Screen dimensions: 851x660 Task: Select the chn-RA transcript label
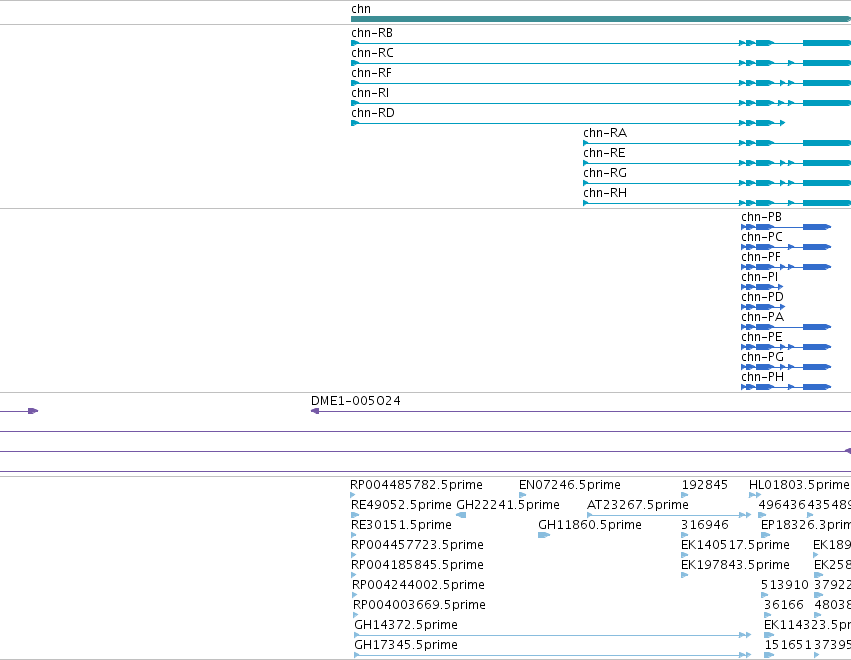pyautogui.click(x=605, y=134)
